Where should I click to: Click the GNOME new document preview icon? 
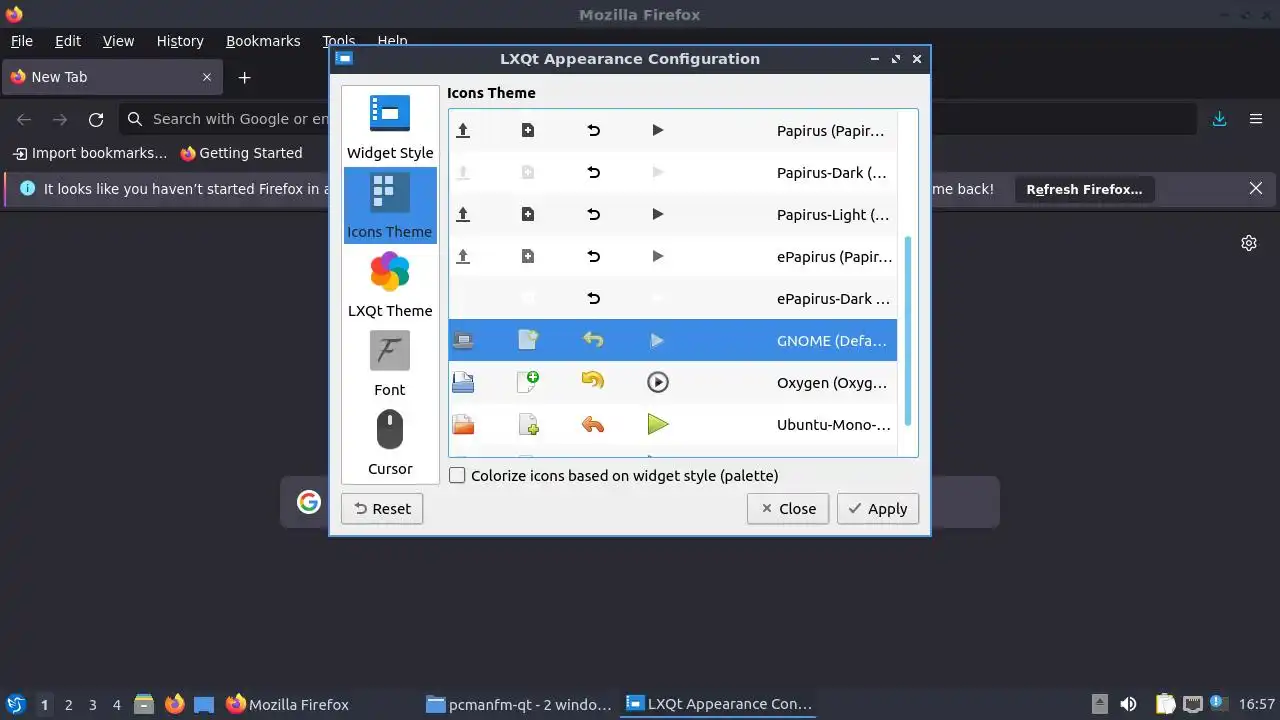point(528,340)
